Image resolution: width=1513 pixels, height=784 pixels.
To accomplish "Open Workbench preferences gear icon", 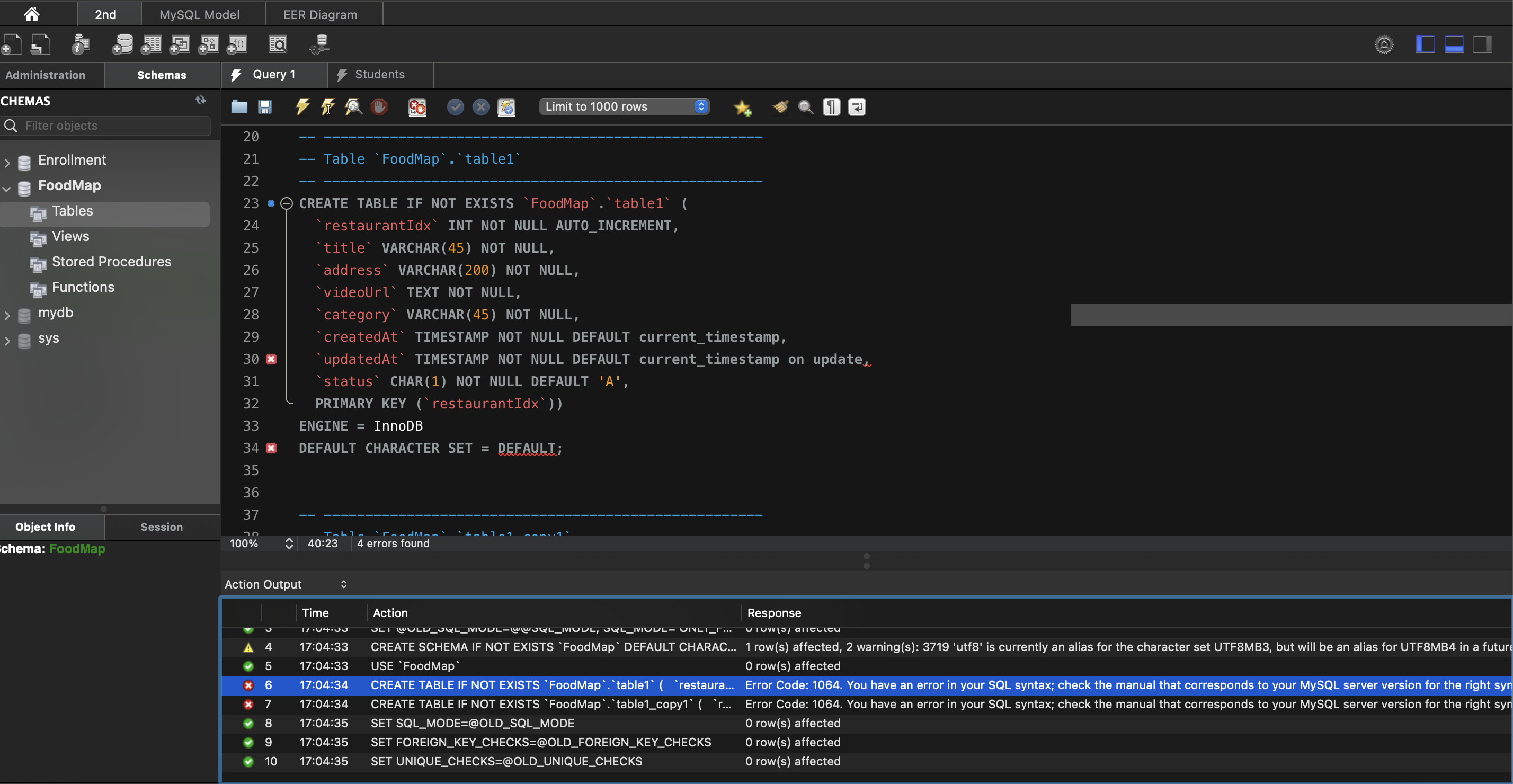I will [1384, 44].
